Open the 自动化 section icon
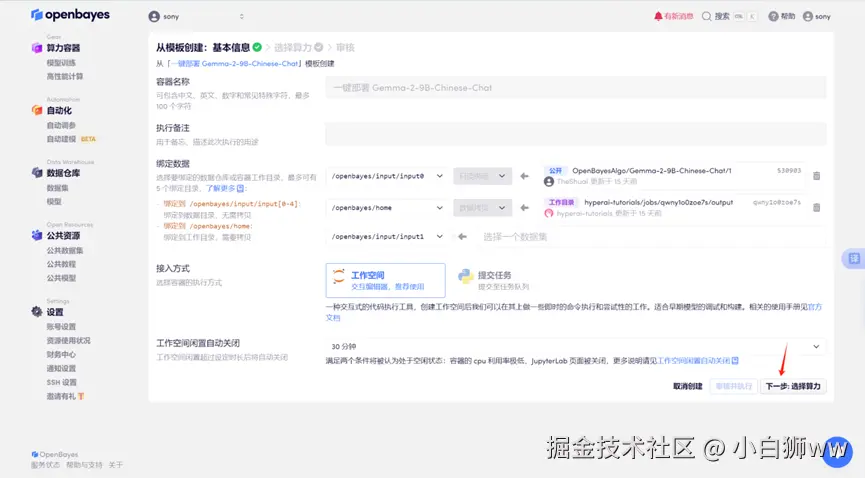This screenshot has height=478, width=865. tap(37, 110)
